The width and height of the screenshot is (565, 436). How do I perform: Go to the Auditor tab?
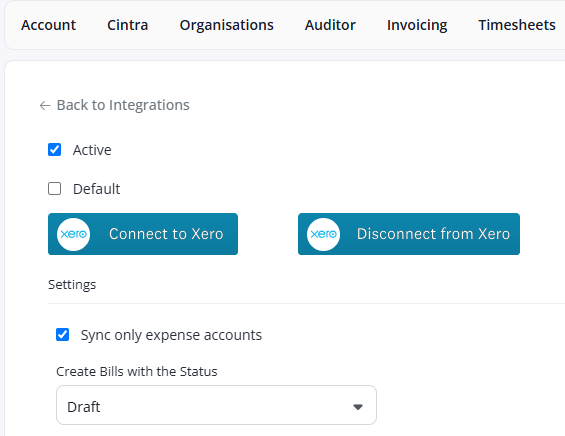coord(330,25)
